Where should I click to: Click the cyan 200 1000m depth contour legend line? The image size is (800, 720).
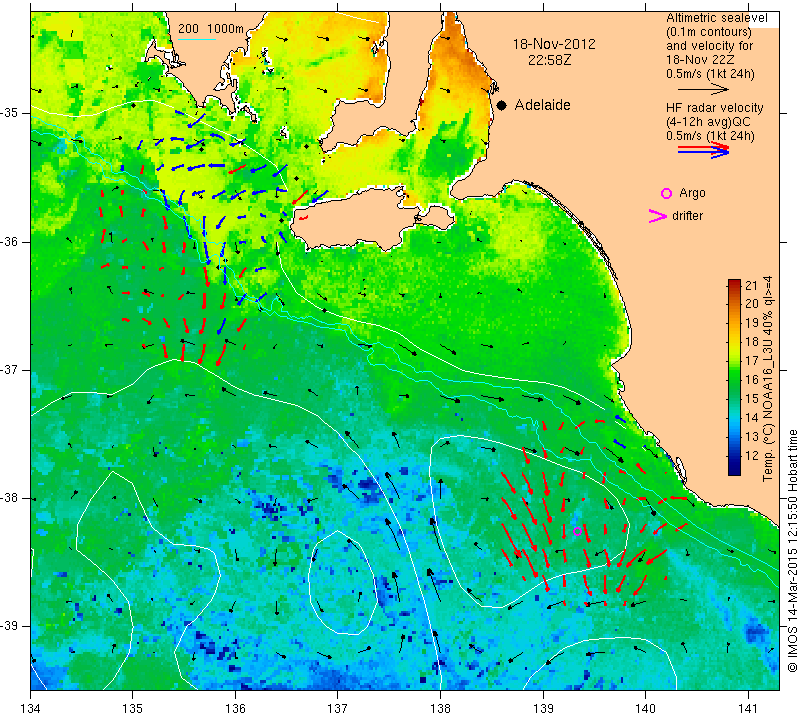coord(197,39)
